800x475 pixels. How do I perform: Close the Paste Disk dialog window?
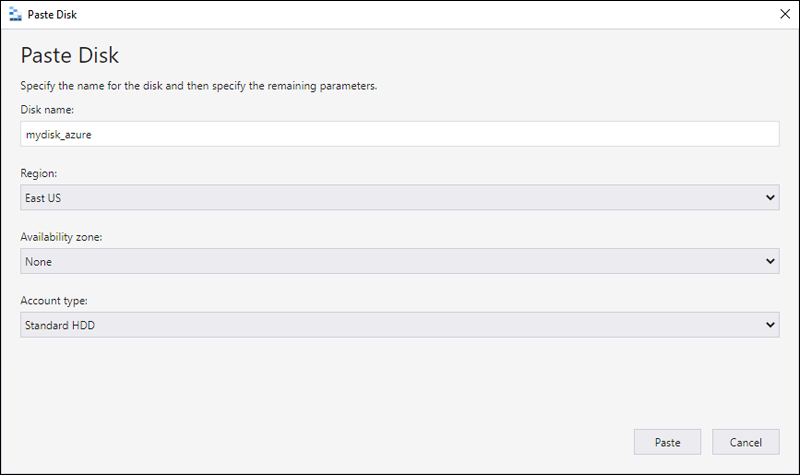[784, 14]
